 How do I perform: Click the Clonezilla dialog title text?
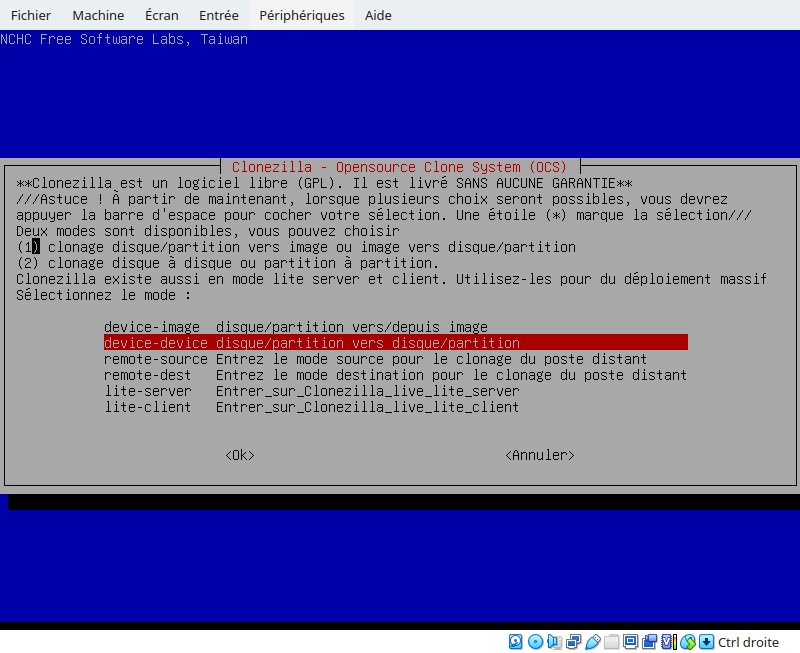(399, 167)
